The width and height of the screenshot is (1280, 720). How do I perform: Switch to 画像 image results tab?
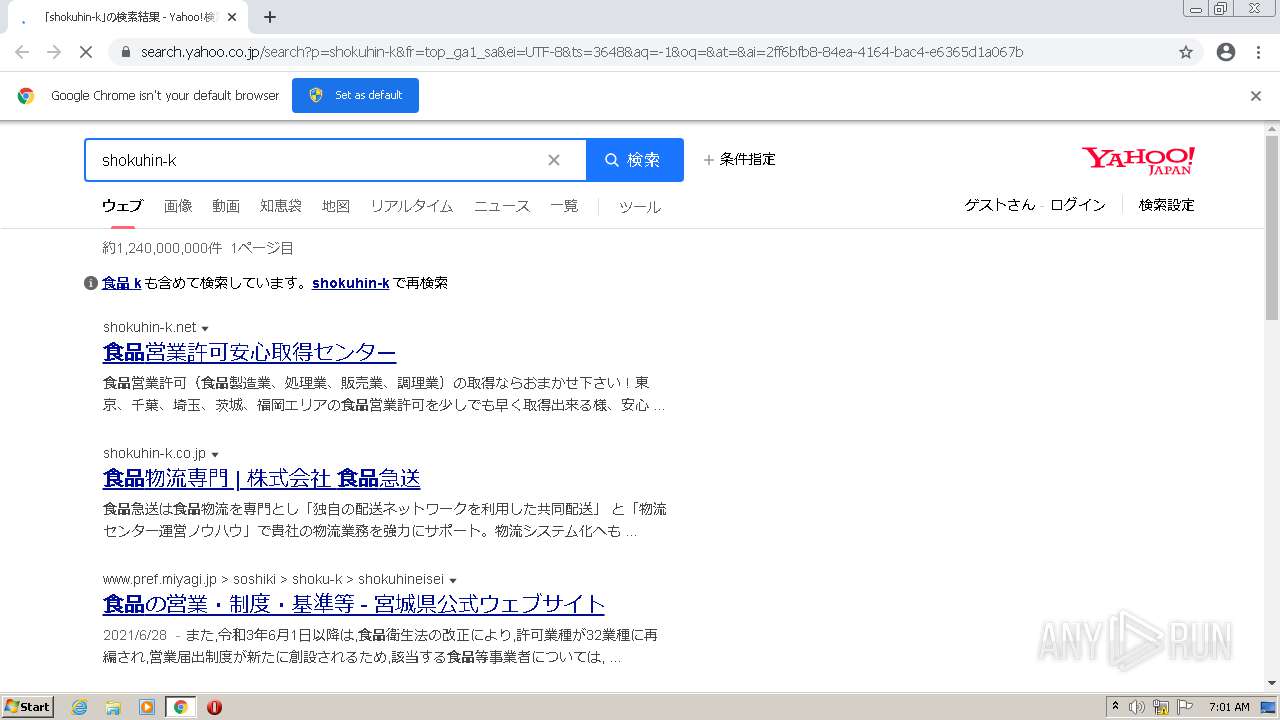pyautogui.click(x=178, y=206)
